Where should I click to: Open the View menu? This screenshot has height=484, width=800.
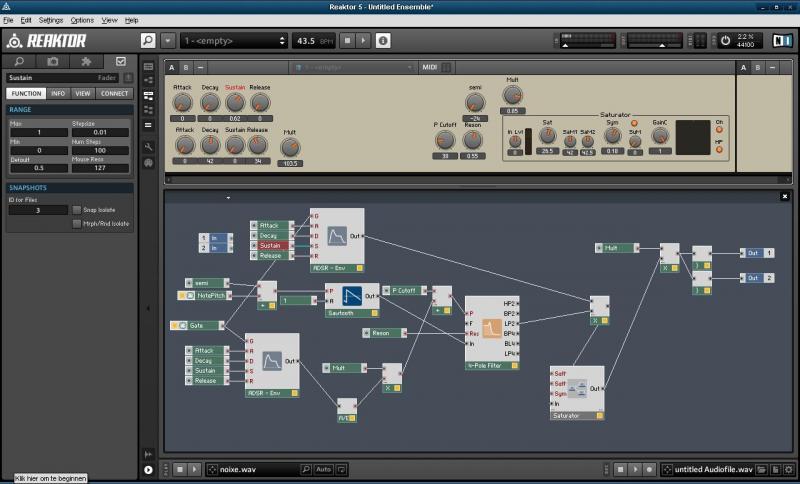tap(109, 20)
